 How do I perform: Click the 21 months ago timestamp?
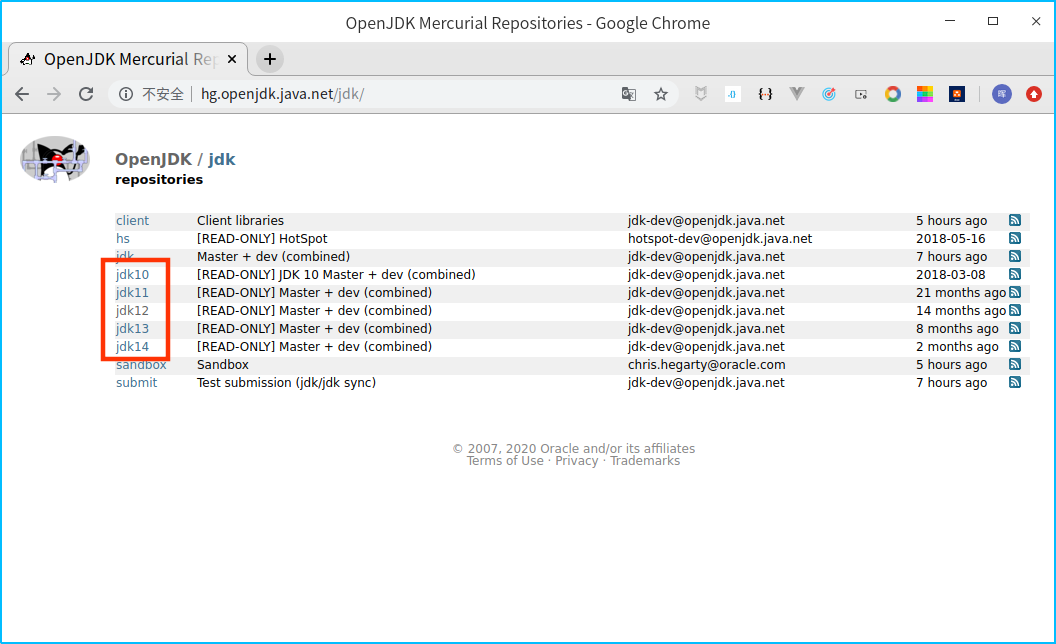(961, 292)
